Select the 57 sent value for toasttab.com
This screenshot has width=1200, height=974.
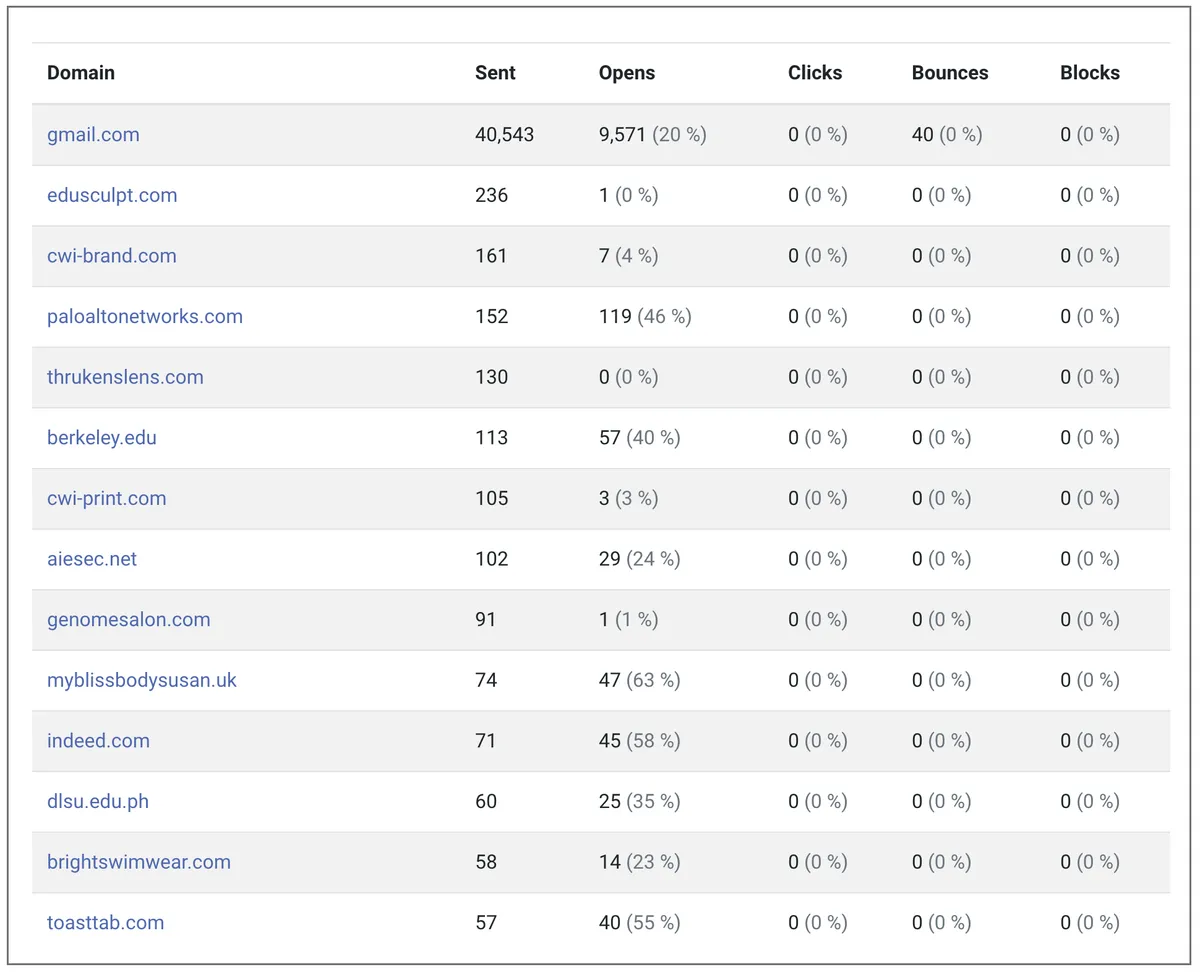coord(486,922)
